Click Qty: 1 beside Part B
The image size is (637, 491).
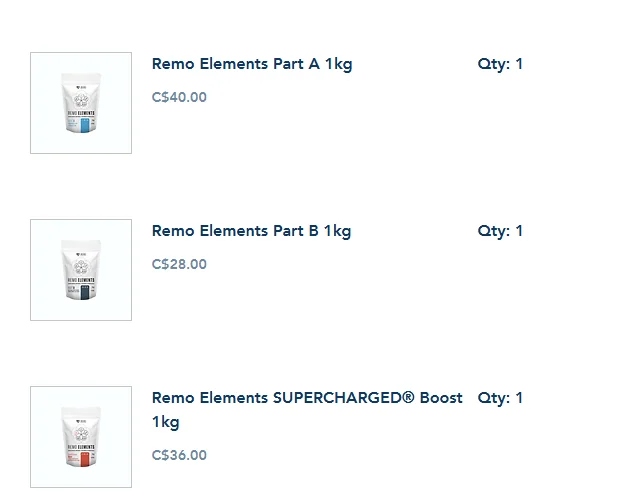click(x=500, y=231)
